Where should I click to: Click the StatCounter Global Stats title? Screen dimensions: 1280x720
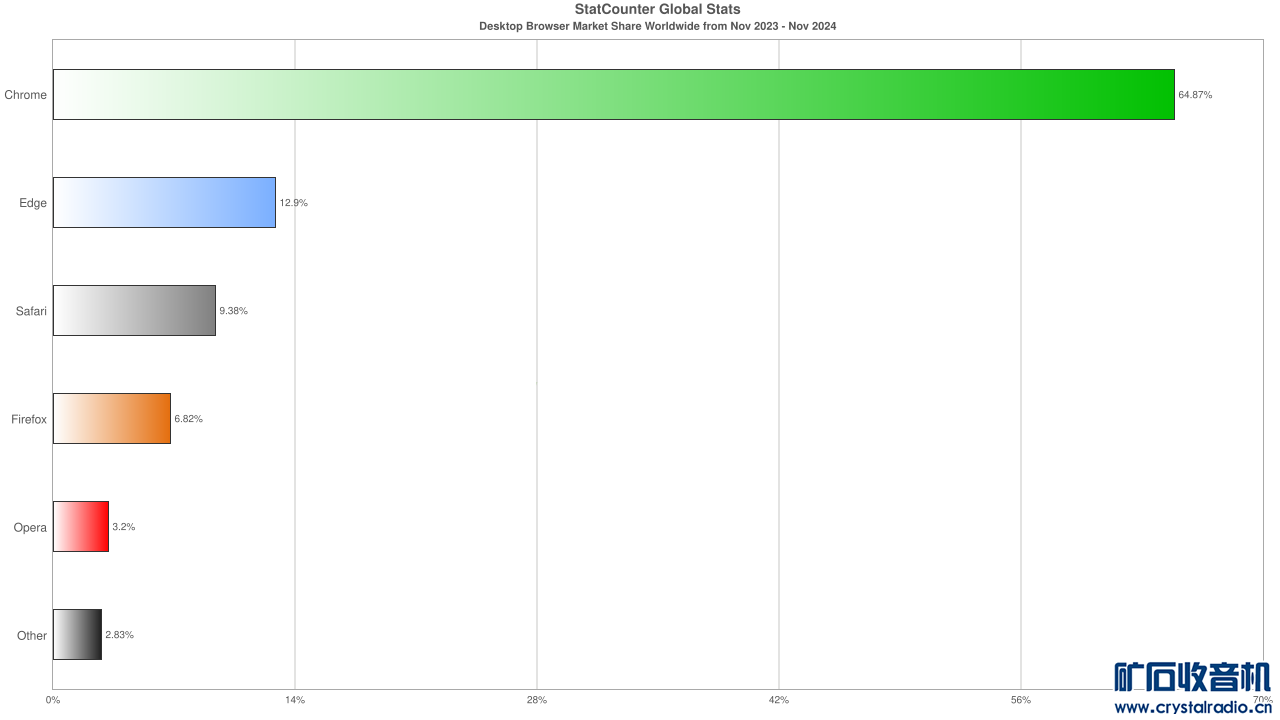[658, 9]
